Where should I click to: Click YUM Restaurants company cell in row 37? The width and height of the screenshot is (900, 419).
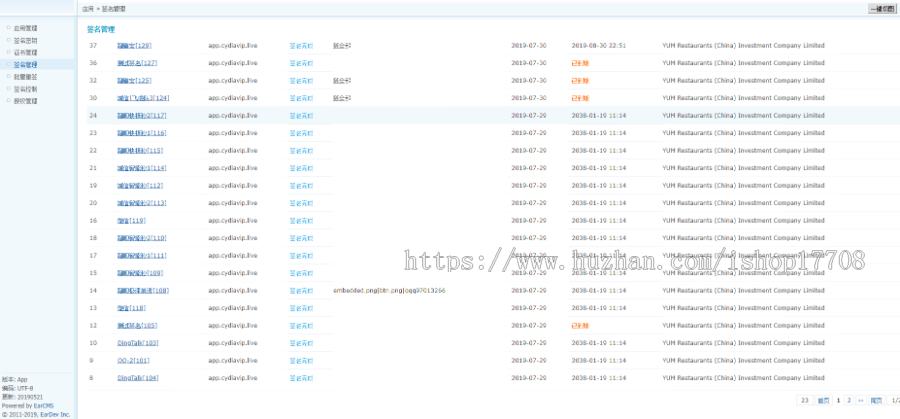[x=743, y=45]
